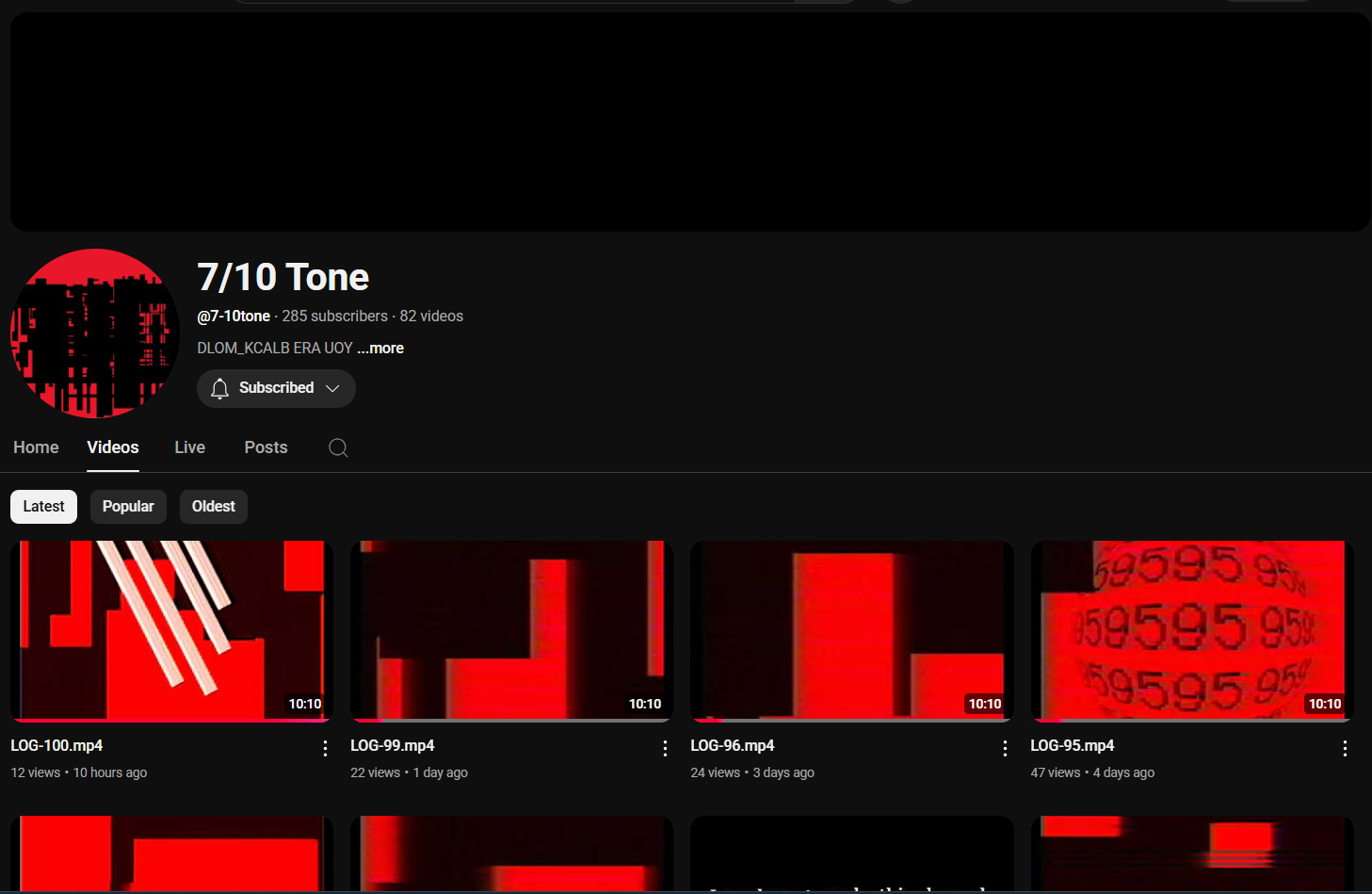The width and height of the screenshot is (1372, 894).
Task: Open the @7-10tone channel handle link
Action: pyautogui.click(x=233, y=316)
